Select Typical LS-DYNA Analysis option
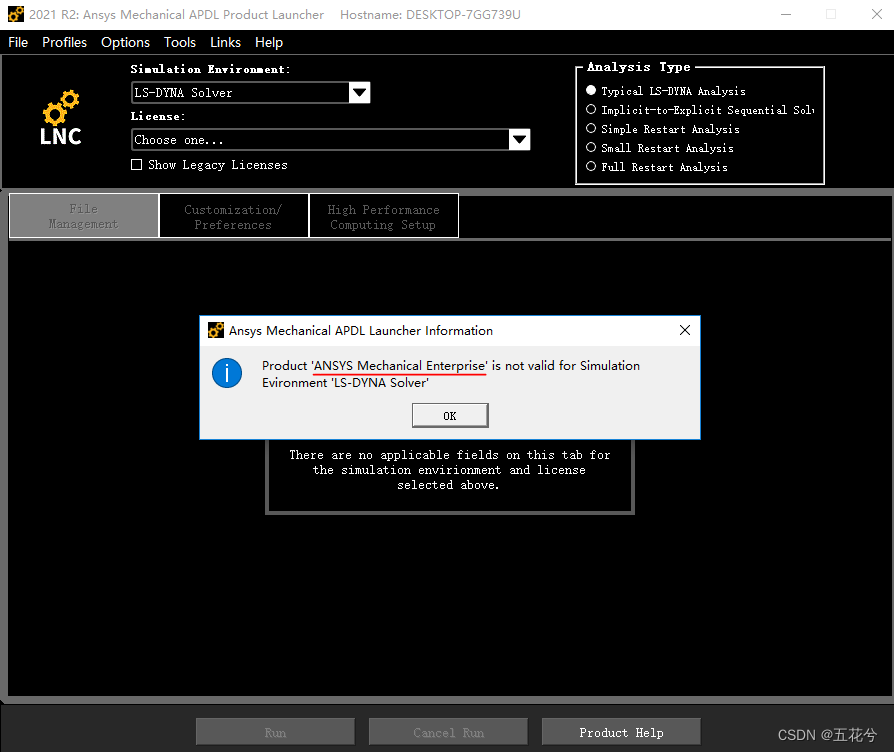 (x=590, y=90)
